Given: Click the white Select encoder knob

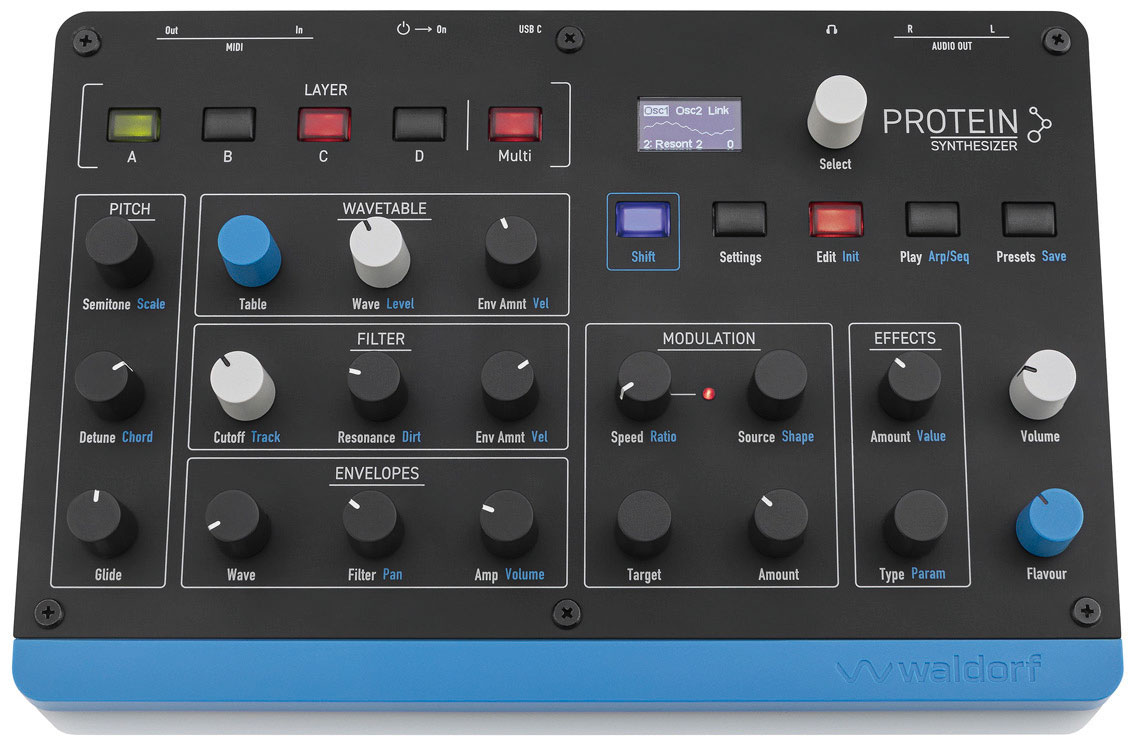Looking at the screenshot, I should point(836,112).
